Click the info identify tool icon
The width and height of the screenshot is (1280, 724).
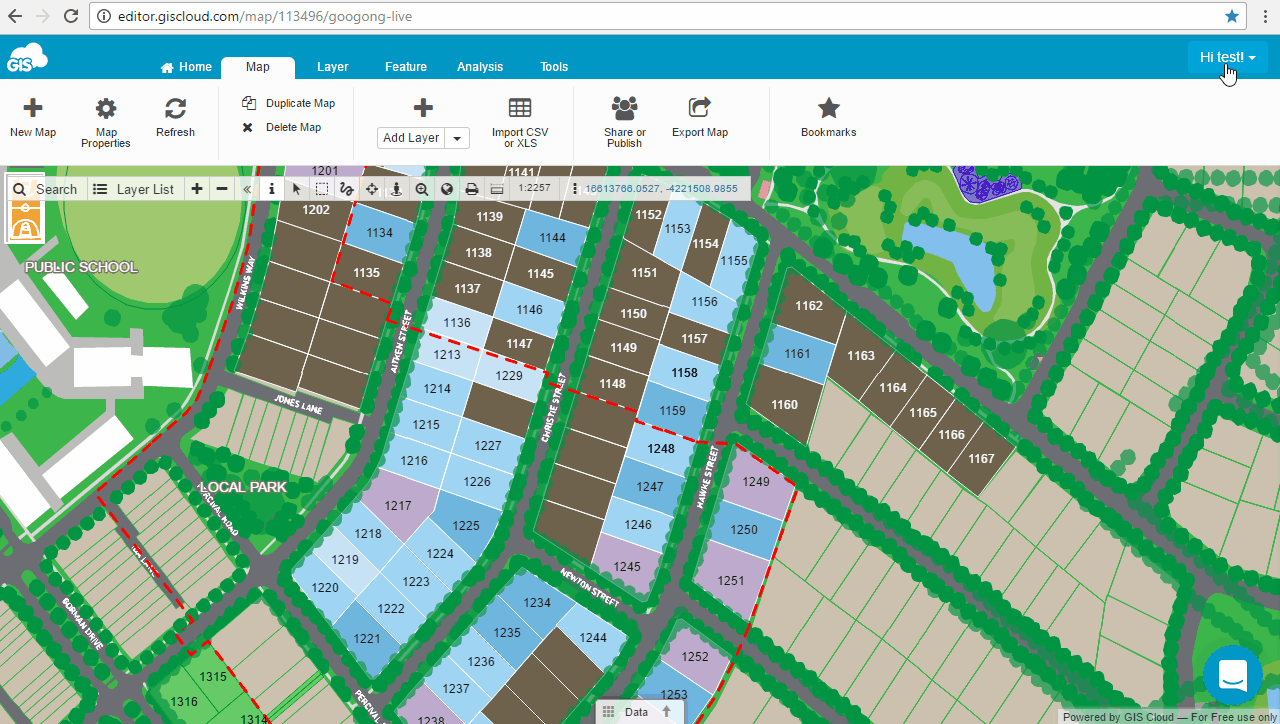point(272,189)
